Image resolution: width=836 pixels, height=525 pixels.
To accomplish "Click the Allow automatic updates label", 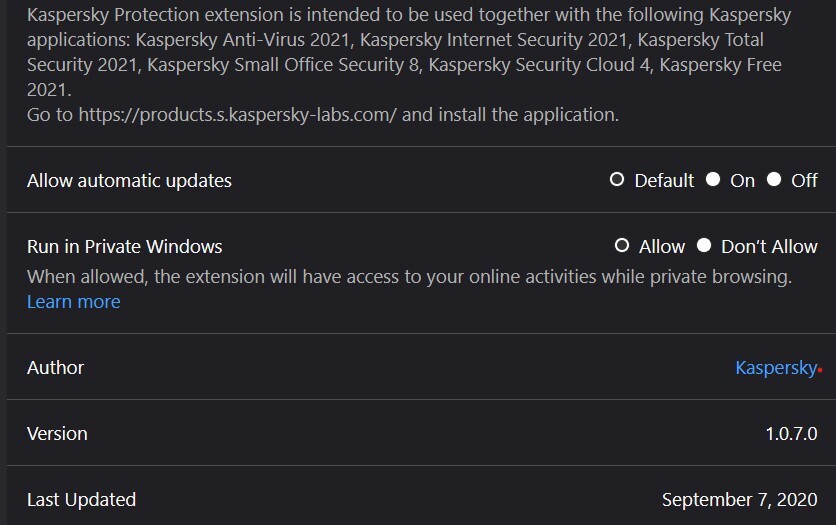I will 129,181.
